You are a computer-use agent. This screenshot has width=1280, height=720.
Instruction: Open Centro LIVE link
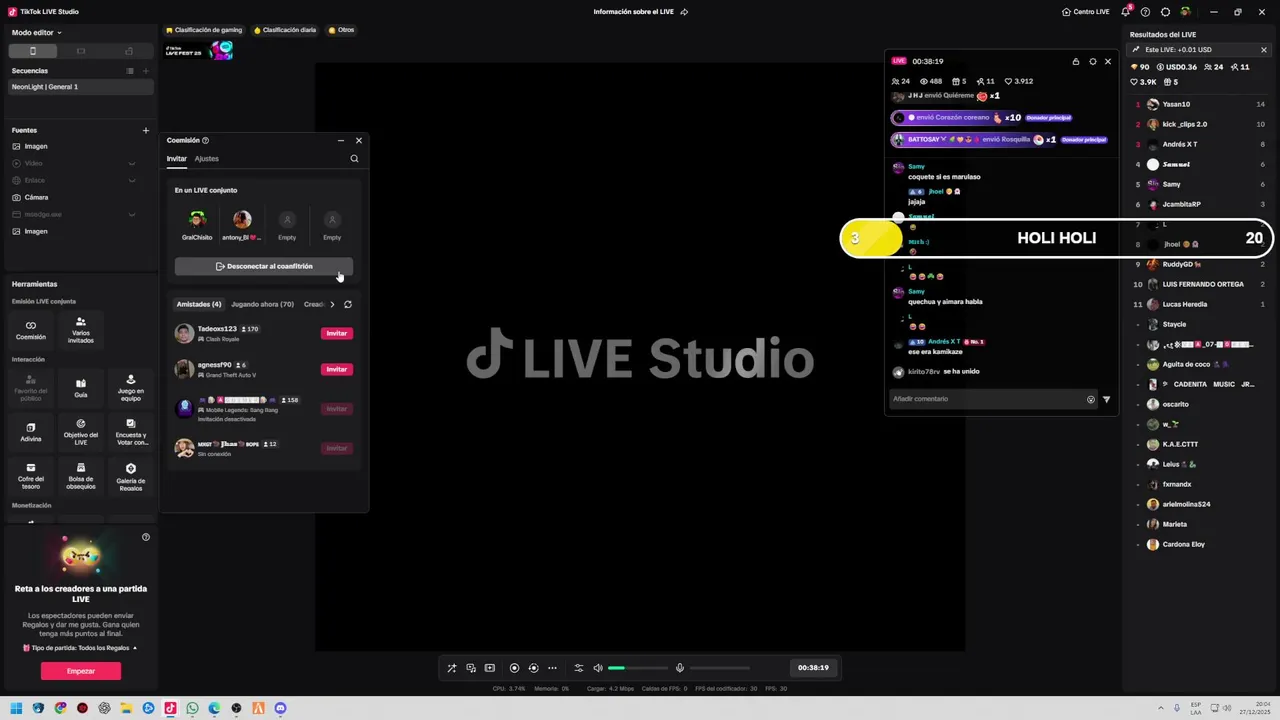1086,12
